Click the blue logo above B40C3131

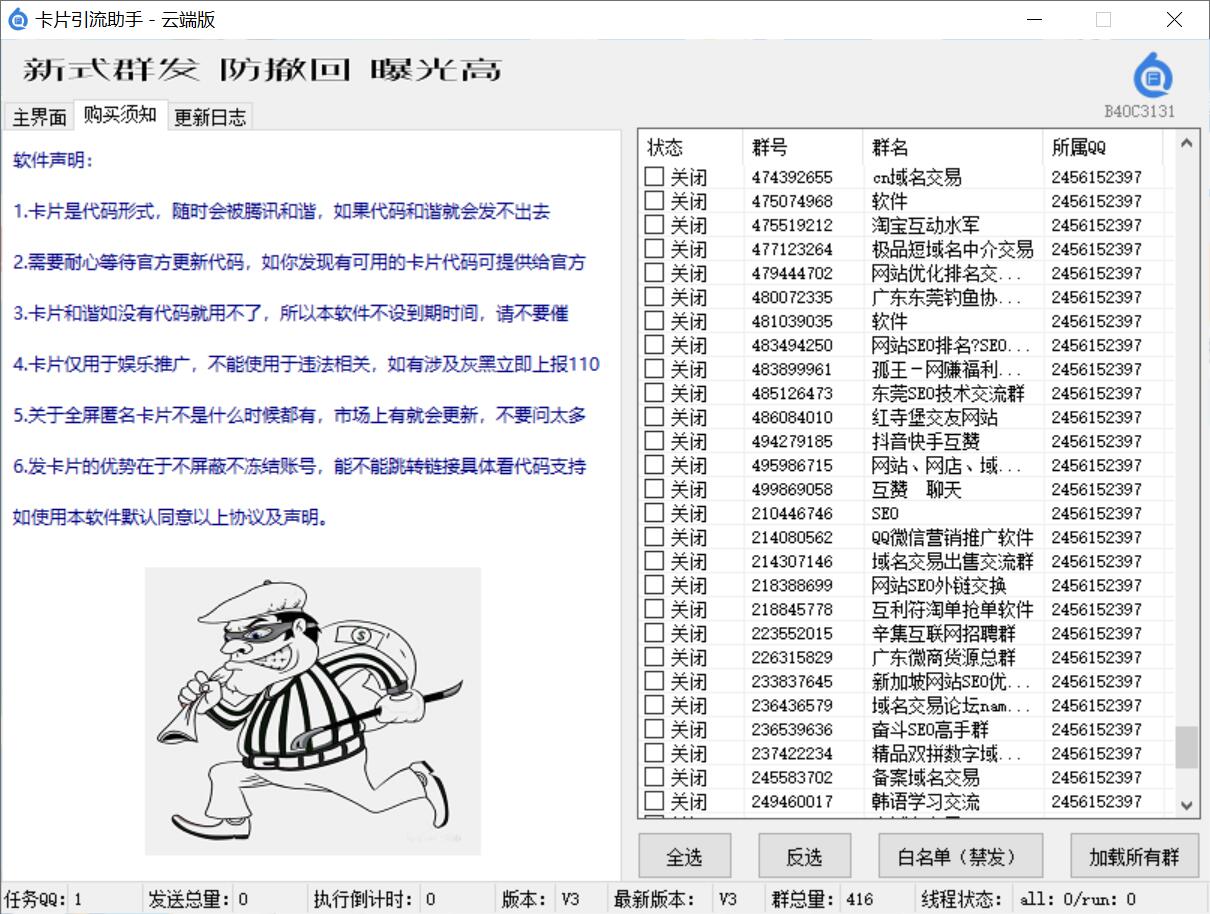pyautogui.click(x=1152, y=74)
